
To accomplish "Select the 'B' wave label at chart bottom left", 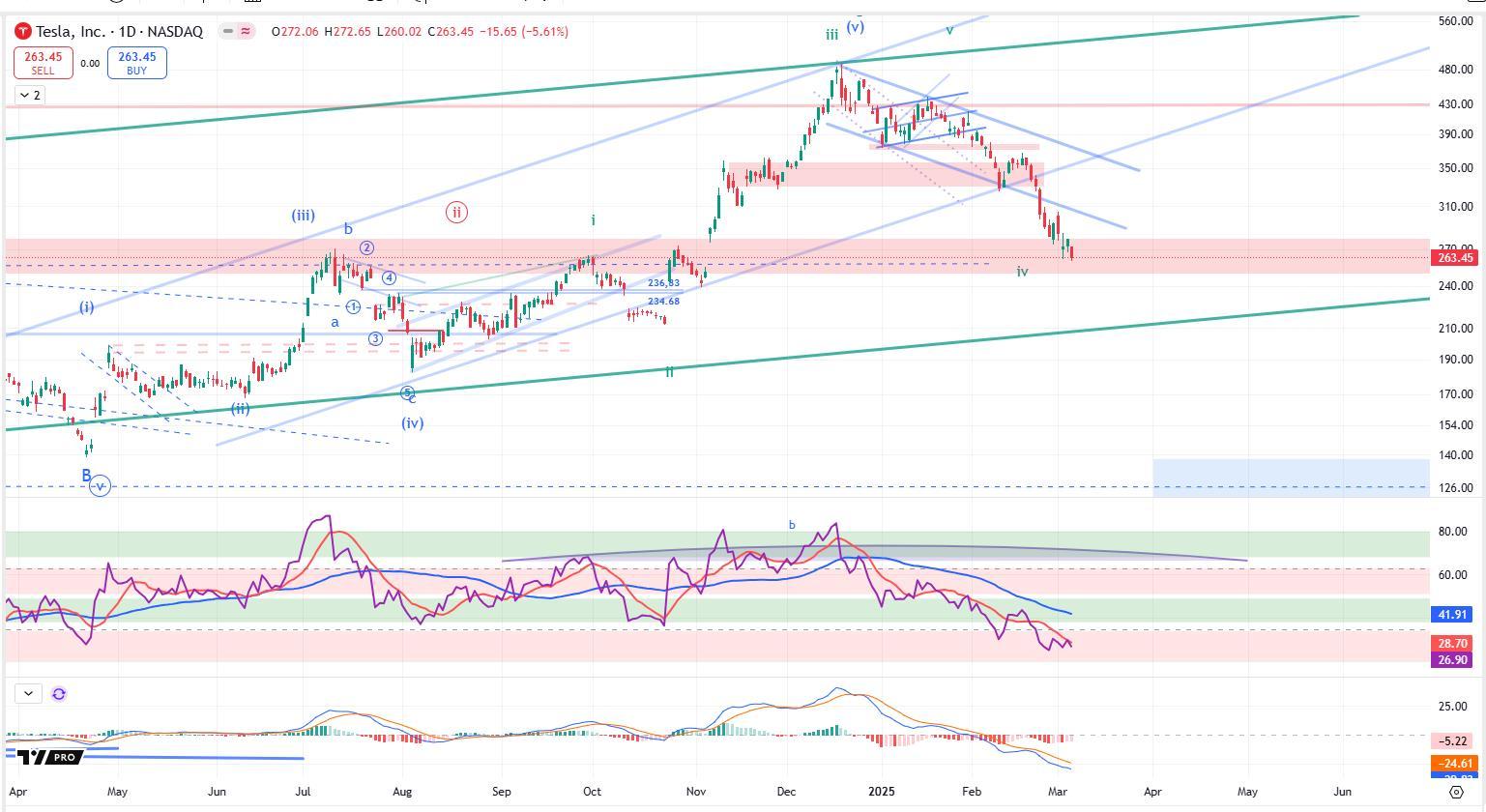I will click(86, 476).
